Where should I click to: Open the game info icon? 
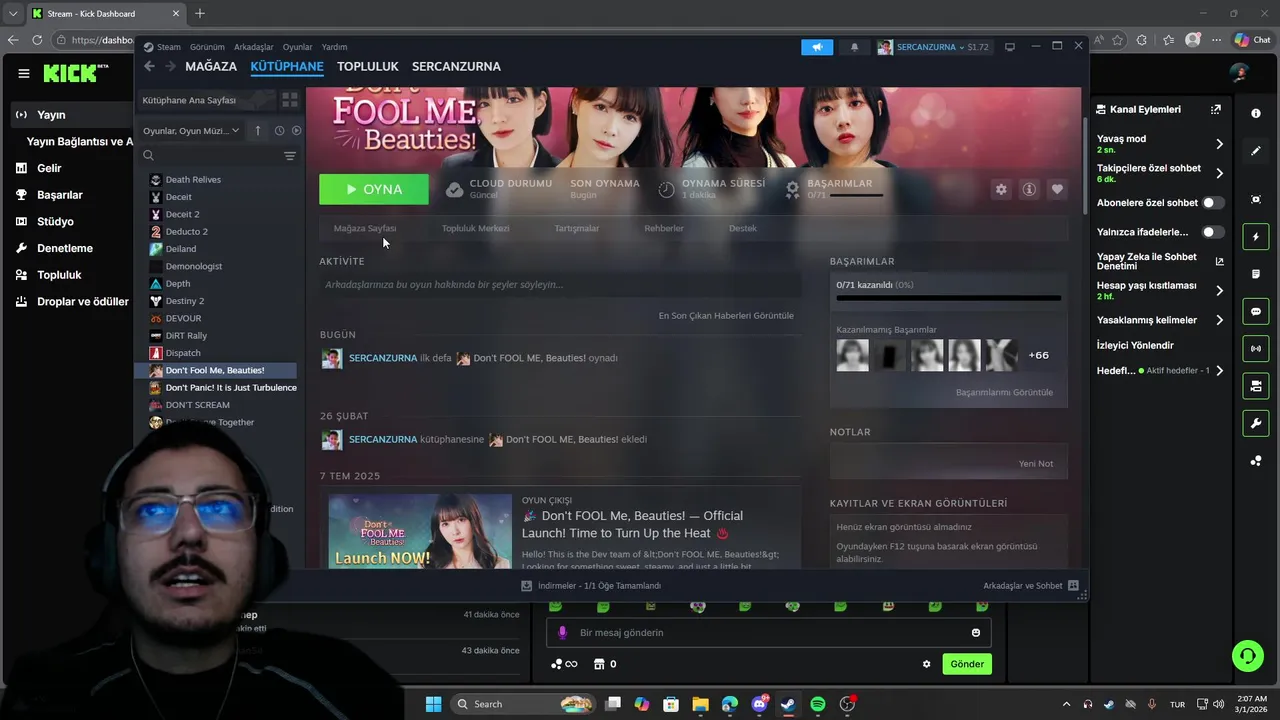[x=1029, y=189]
